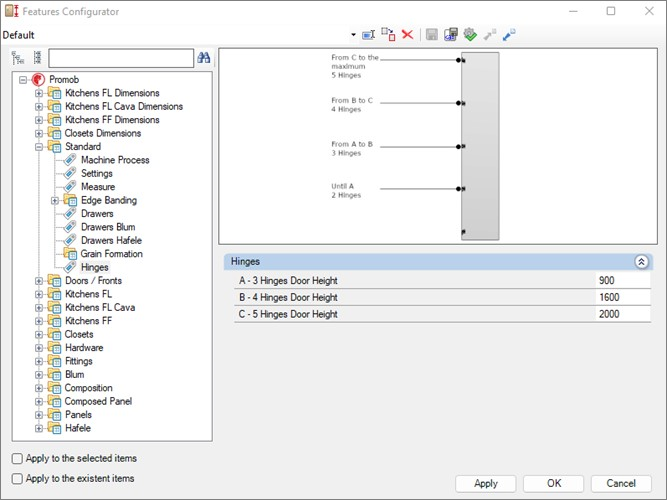Click the expand all tree icon
This screenshot has width=672, height=504.
18,58
